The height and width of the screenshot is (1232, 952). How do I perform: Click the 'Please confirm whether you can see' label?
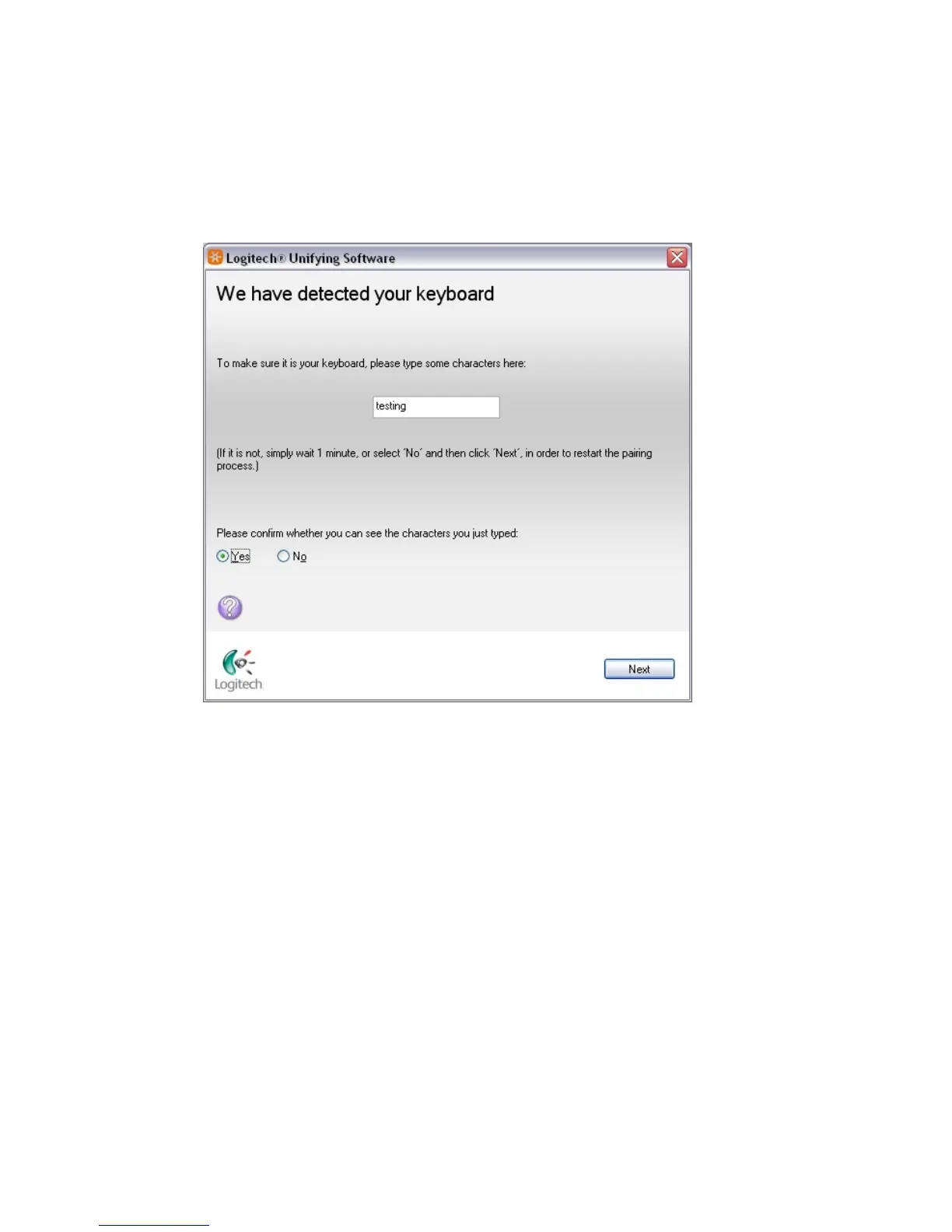tap(367, 534)
